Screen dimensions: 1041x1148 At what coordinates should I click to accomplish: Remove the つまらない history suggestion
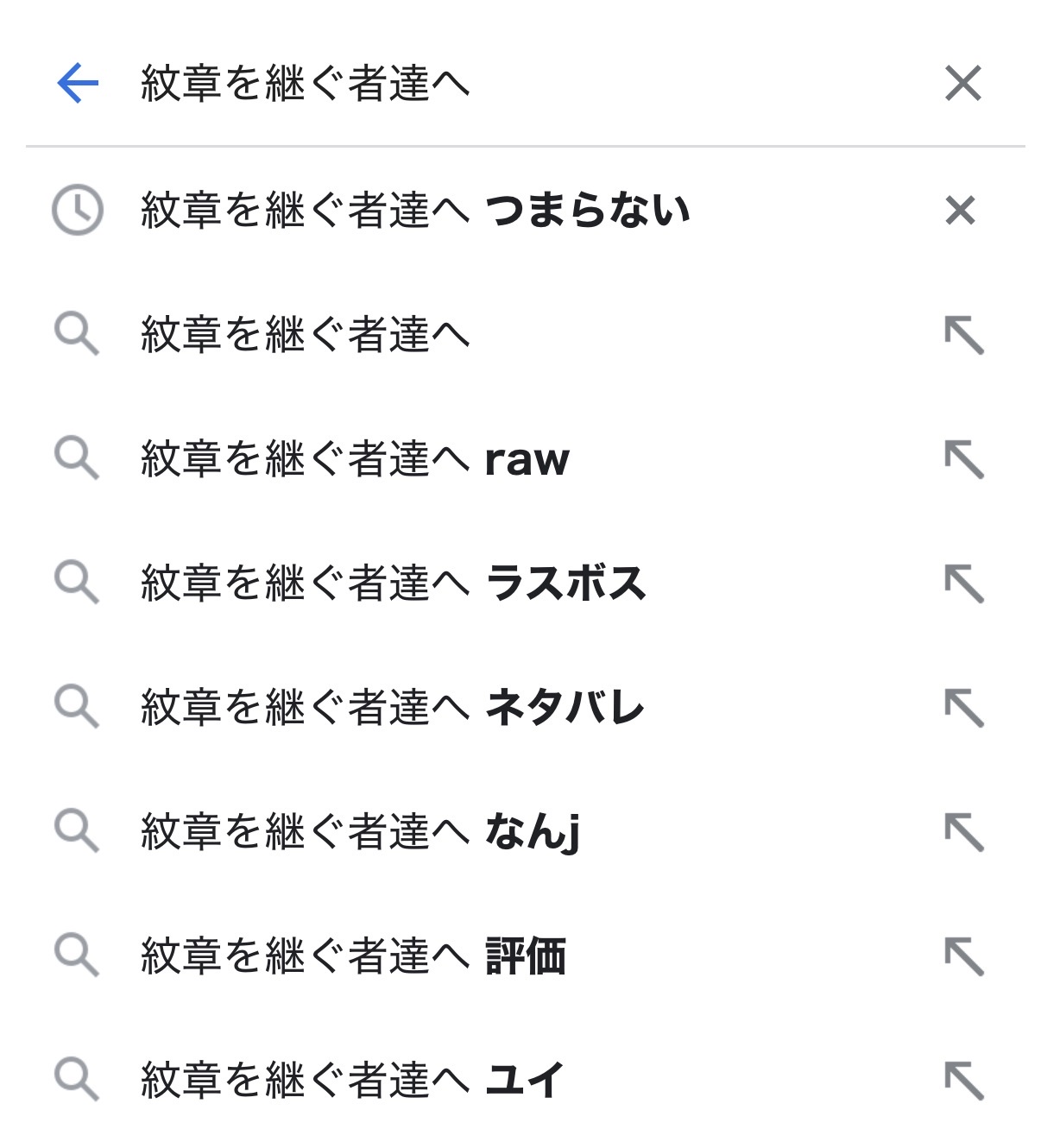click(960, 211)
